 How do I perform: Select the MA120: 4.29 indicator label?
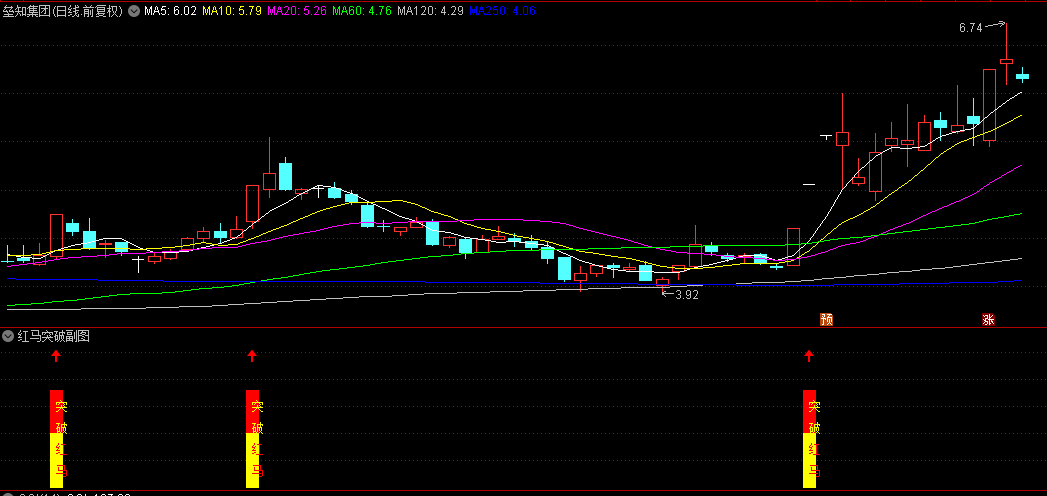[x=430, y=11]
